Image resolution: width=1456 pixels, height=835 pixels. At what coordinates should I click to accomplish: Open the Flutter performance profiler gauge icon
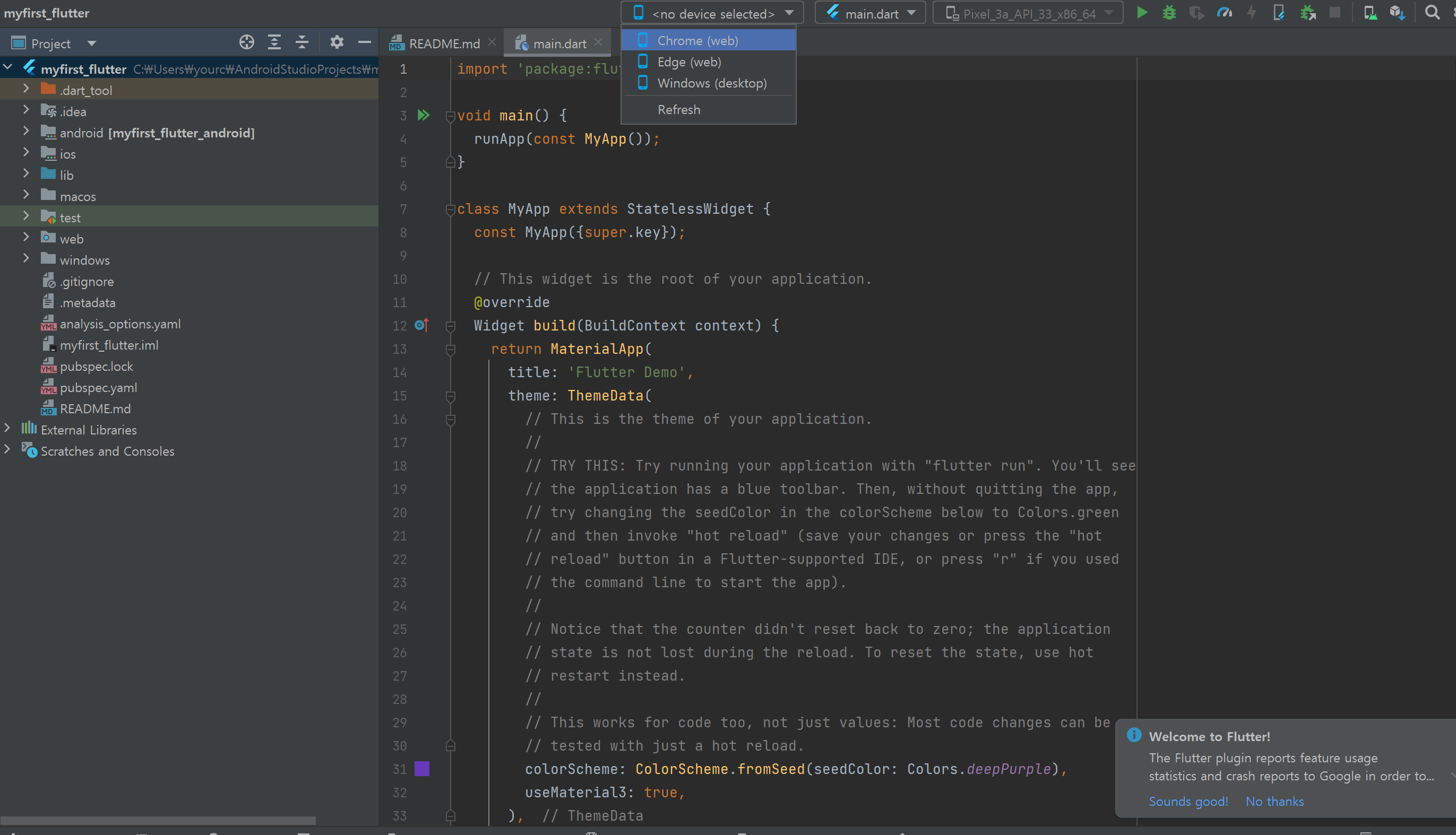(1224, 13)
